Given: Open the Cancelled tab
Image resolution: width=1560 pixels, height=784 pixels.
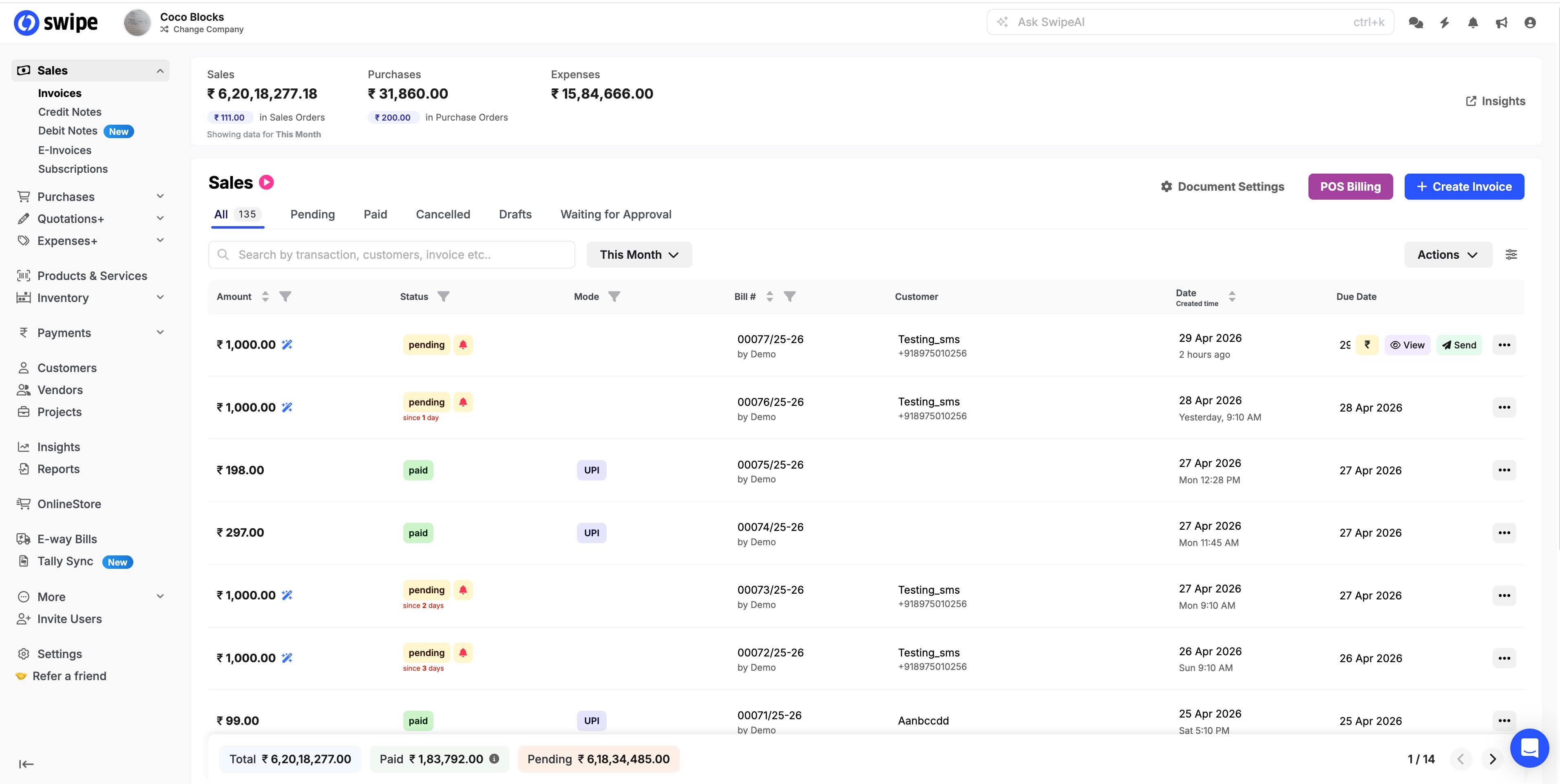Looking at the screenshot, I should [x=443, y=214].
